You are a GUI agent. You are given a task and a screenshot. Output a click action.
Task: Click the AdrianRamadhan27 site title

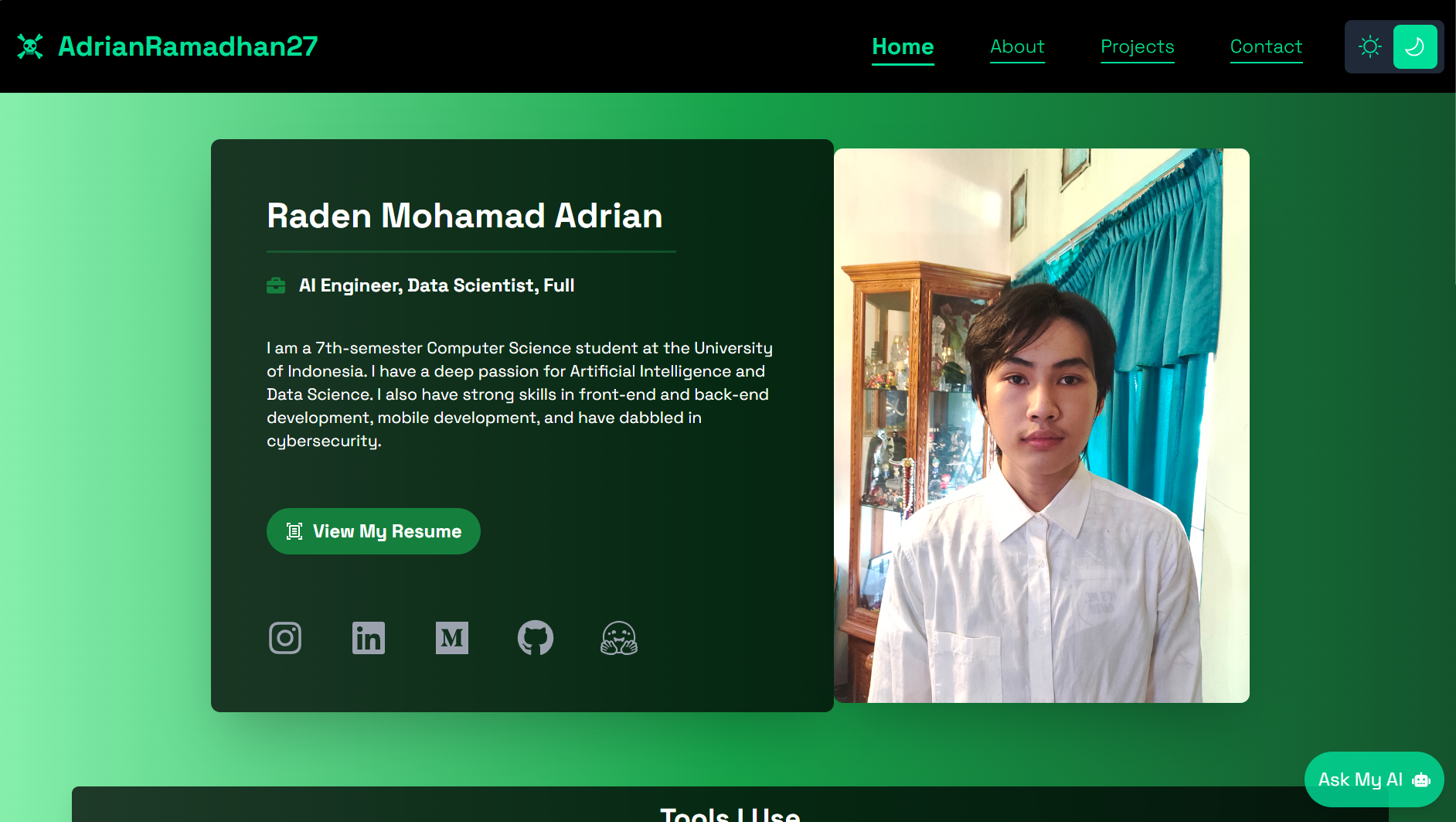(188, 46)
